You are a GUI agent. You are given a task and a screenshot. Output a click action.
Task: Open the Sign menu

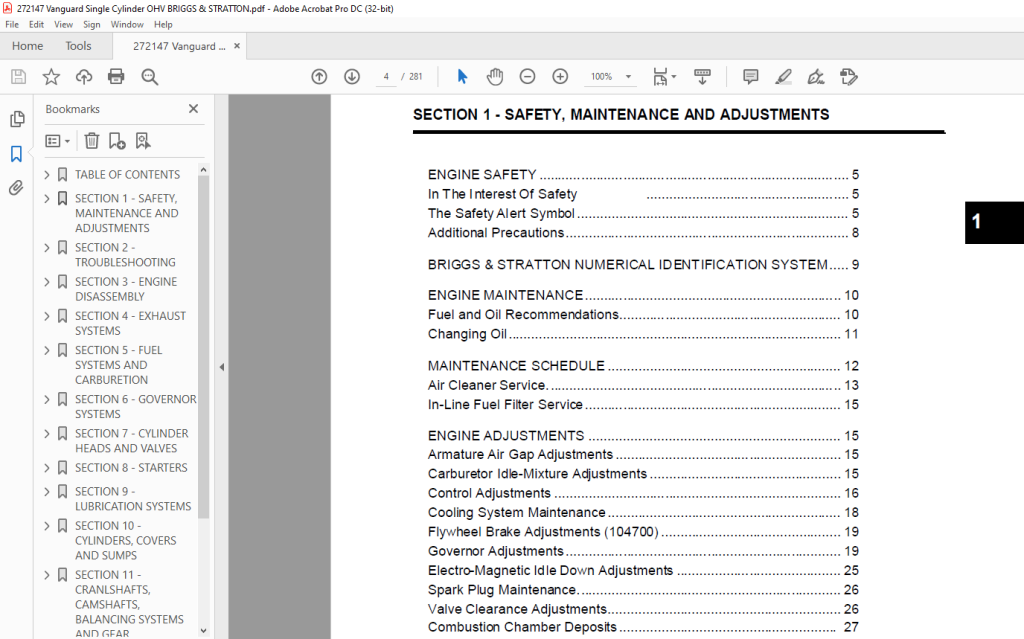pyautogui.click(x=91, y=24)
